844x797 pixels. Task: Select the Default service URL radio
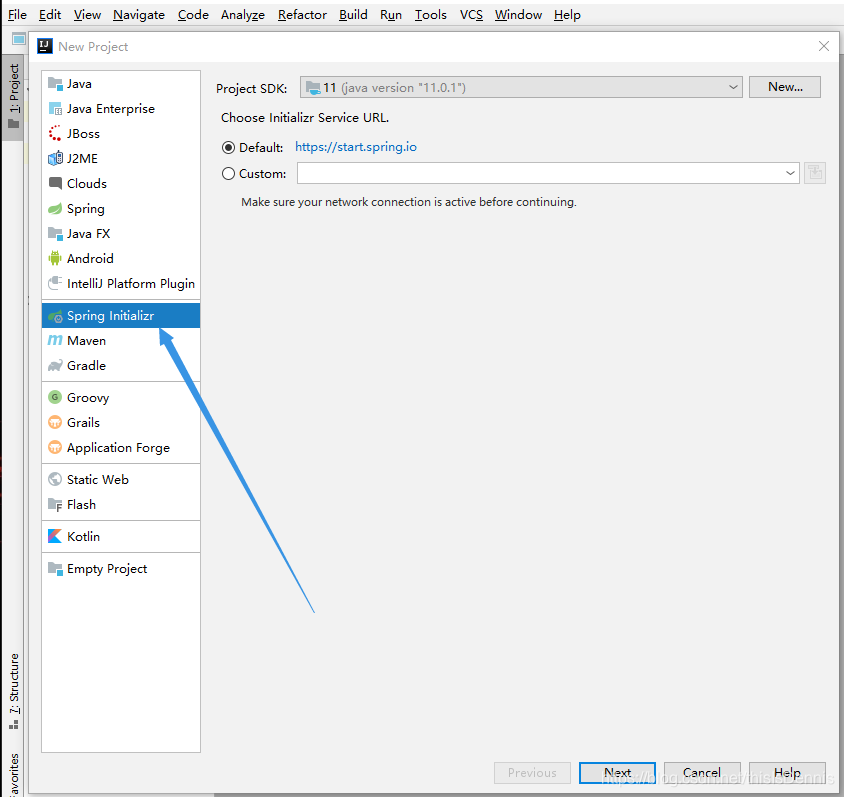point(228,147)
